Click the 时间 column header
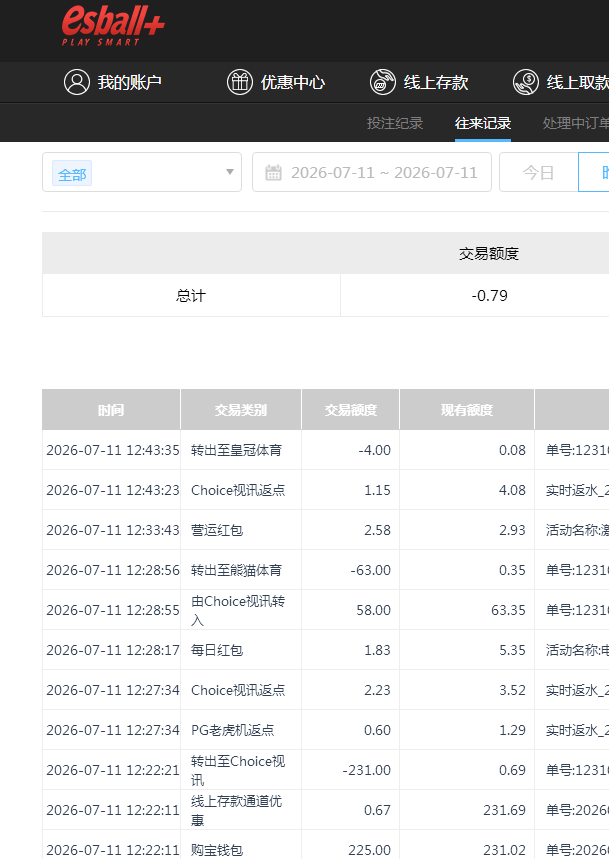Screen dimensions: 609x859 click(x=111, y=410)
